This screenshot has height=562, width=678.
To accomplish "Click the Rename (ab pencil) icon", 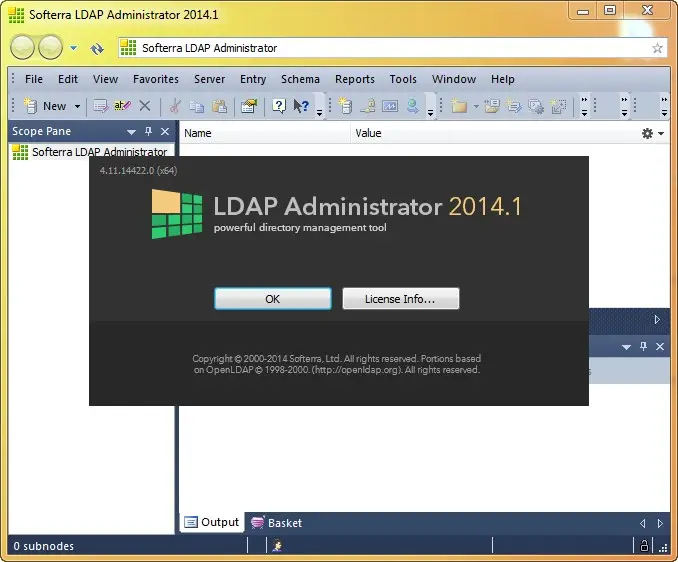I will [x=122, y=106].
